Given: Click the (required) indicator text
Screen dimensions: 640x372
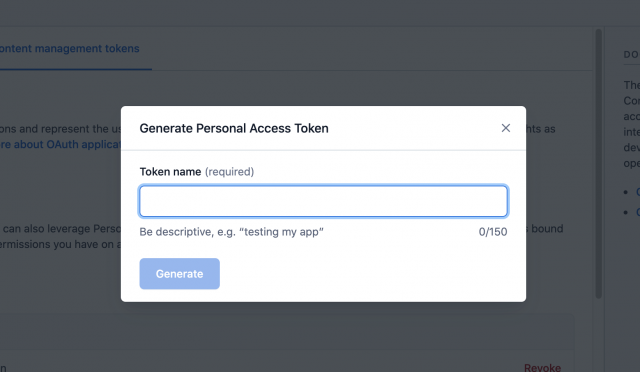Looking at the screenshot, I should [x=229, y=172].
